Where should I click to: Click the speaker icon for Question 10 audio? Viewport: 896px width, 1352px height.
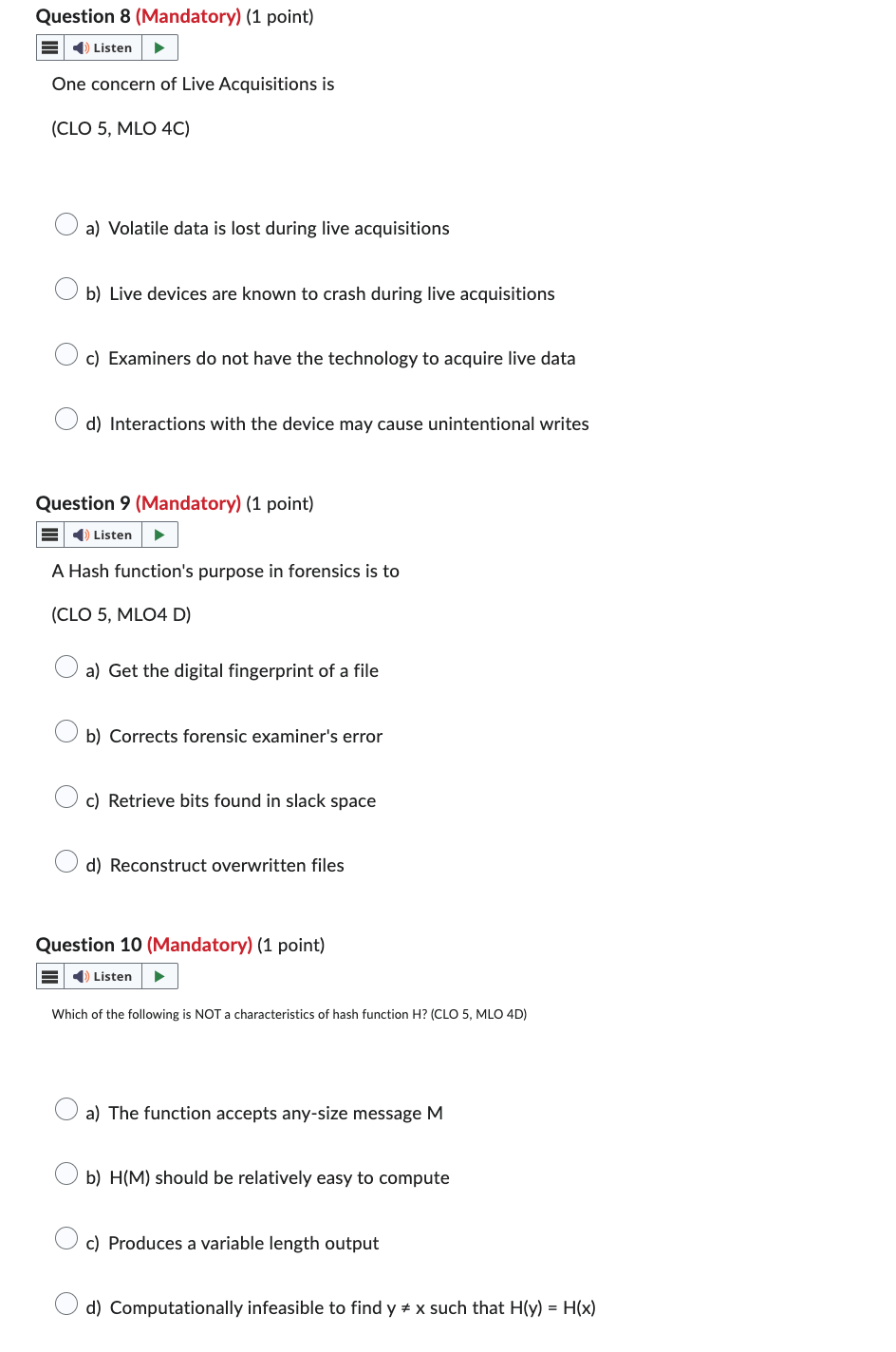pyautogui.click(x=80, y=976)
